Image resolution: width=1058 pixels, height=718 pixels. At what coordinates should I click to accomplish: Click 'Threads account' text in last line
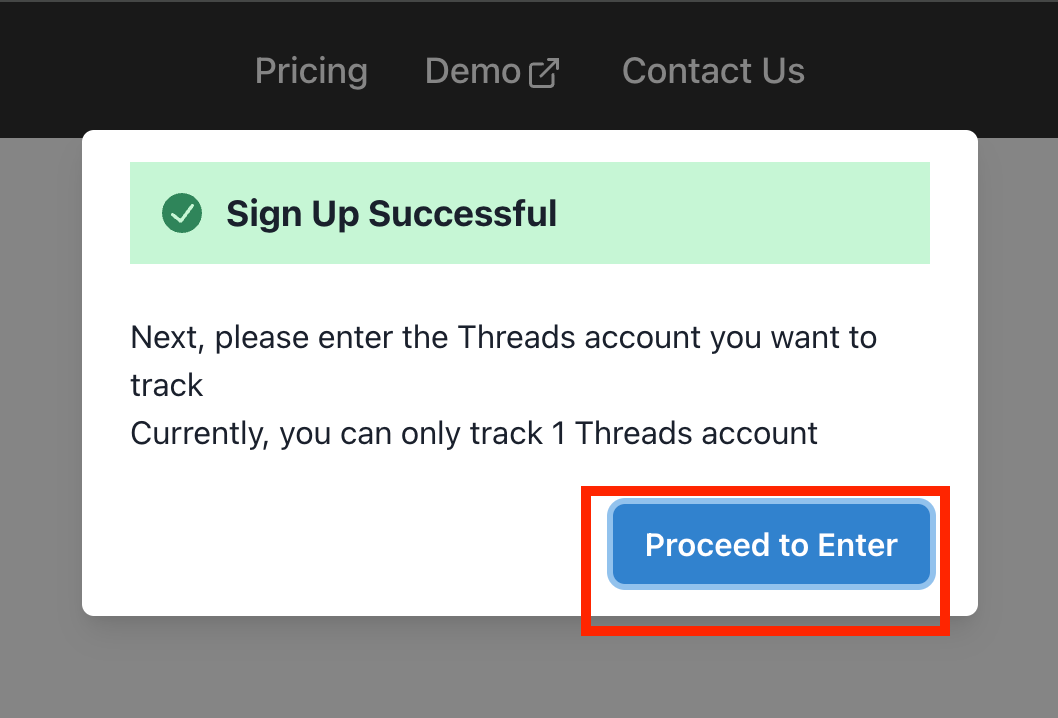tap(696, 433)
